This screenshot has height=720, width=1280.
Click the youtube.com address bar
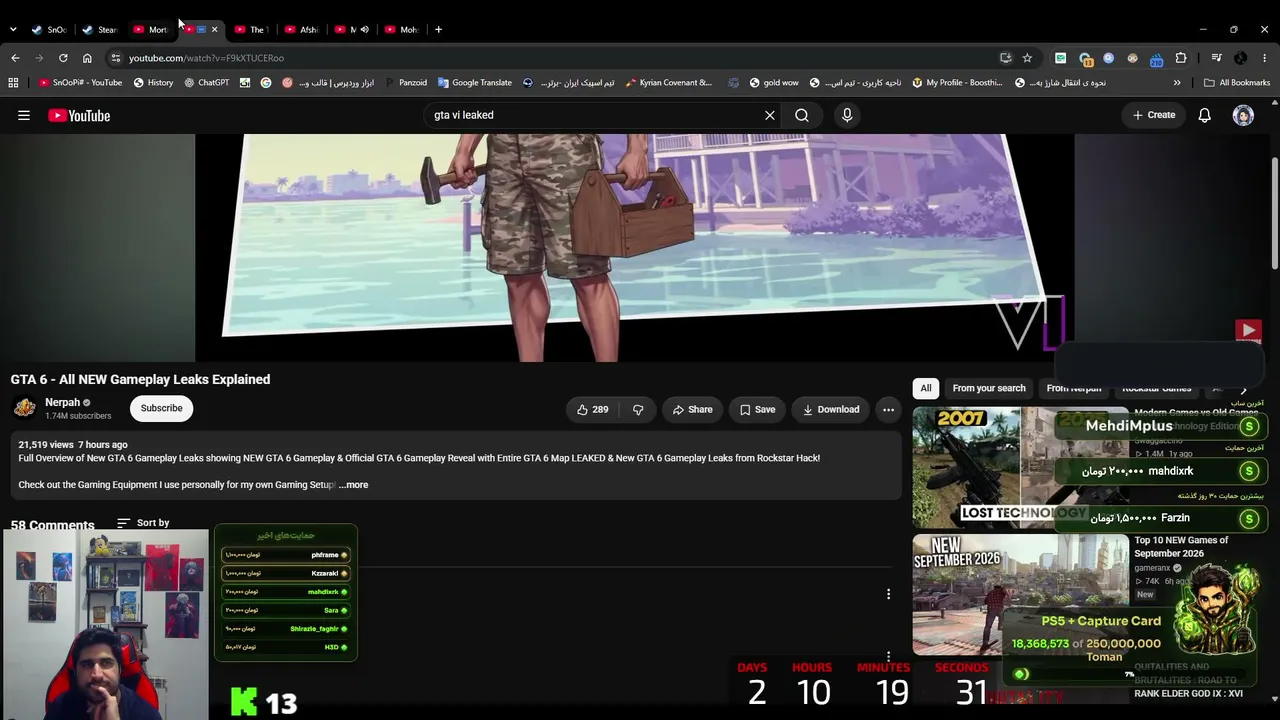tap(560, 58)
